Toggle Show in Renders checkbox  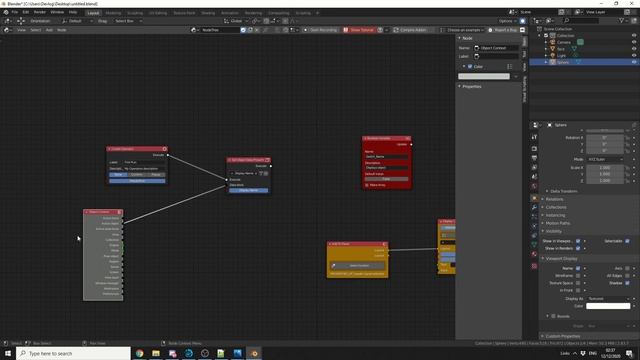coord(578,249)
